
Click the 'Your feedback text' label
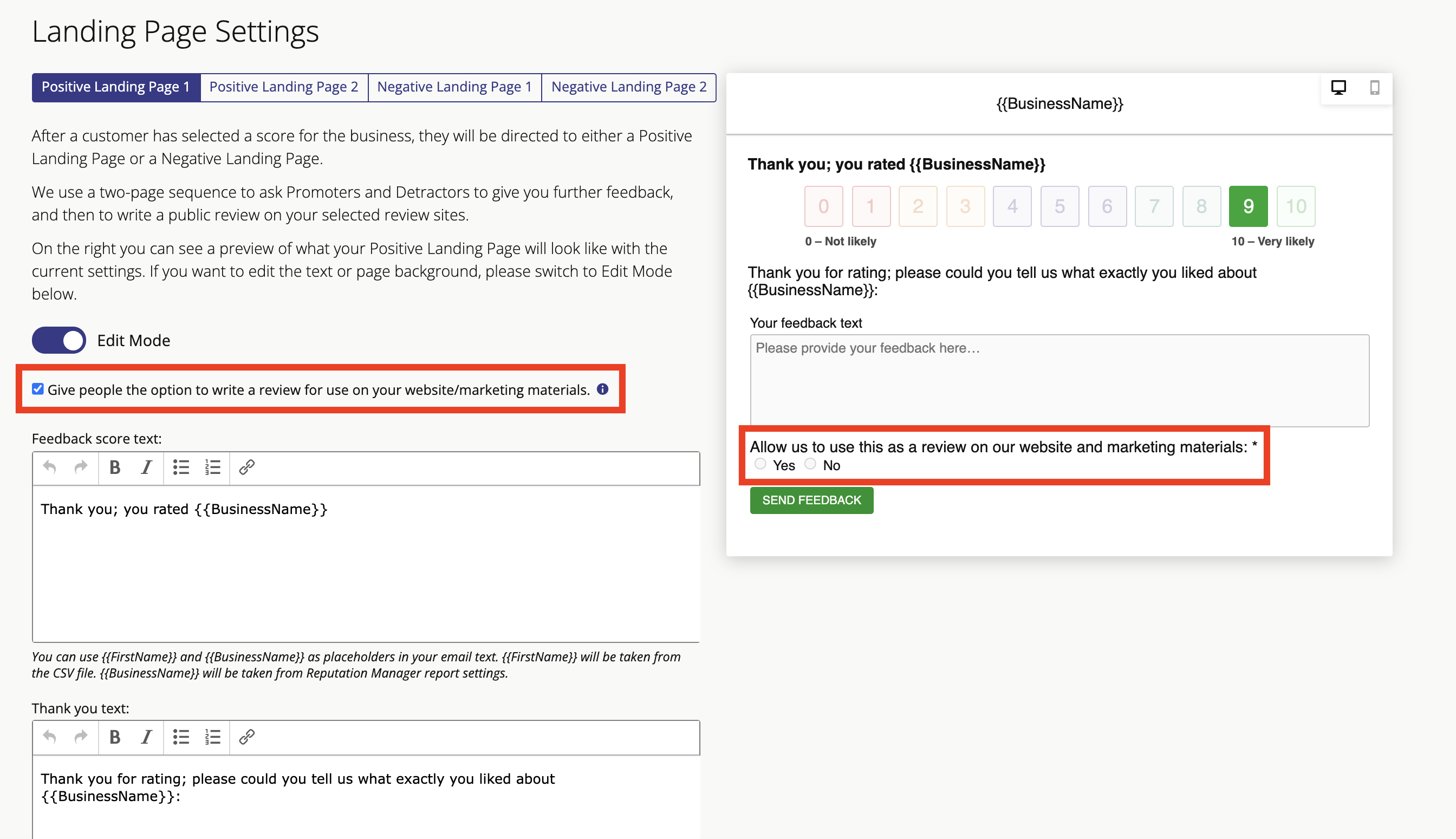tap(806, 323)
